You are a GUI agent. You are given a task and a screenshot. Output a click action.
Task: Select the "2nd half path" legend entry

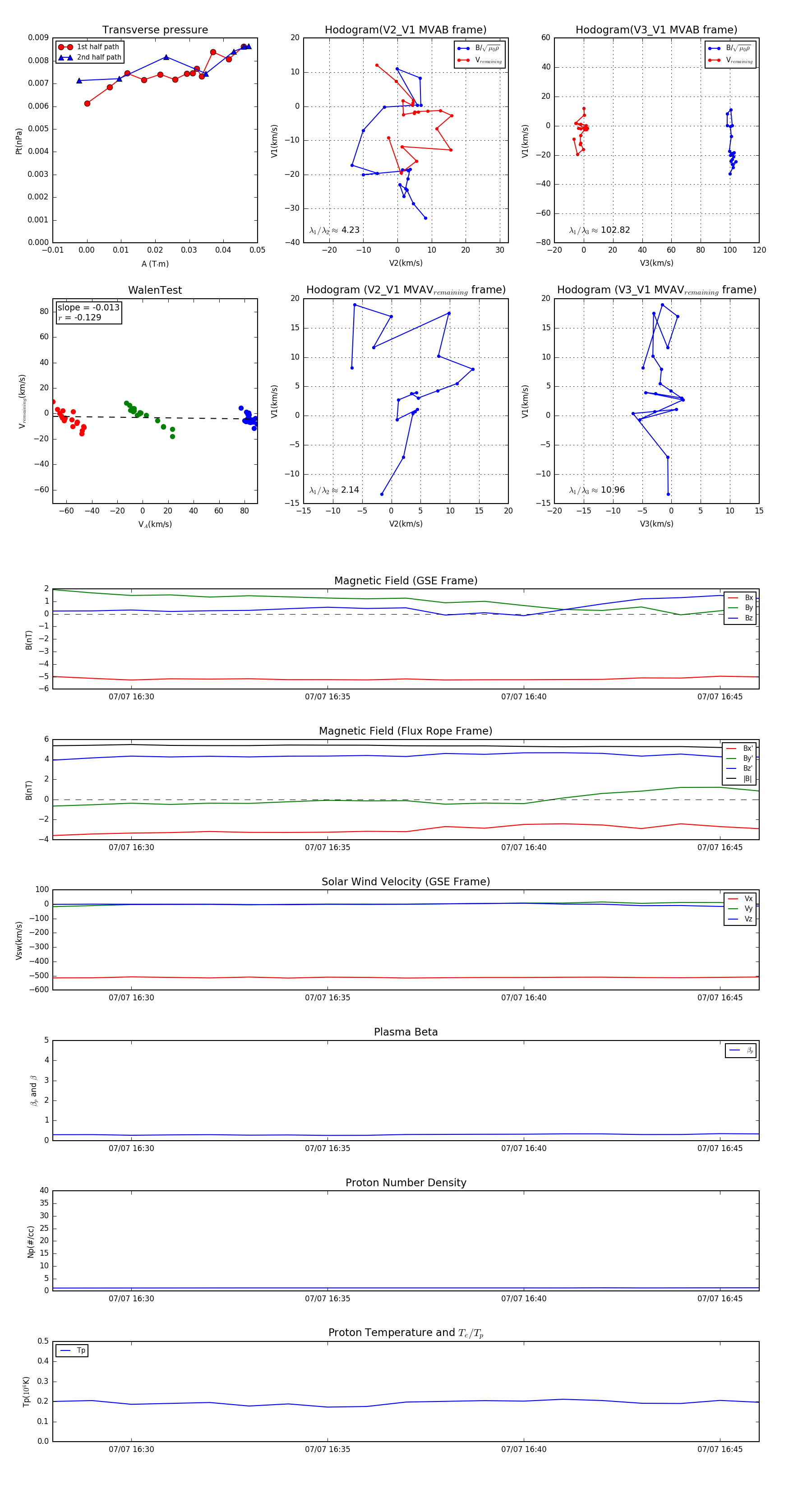90,57
